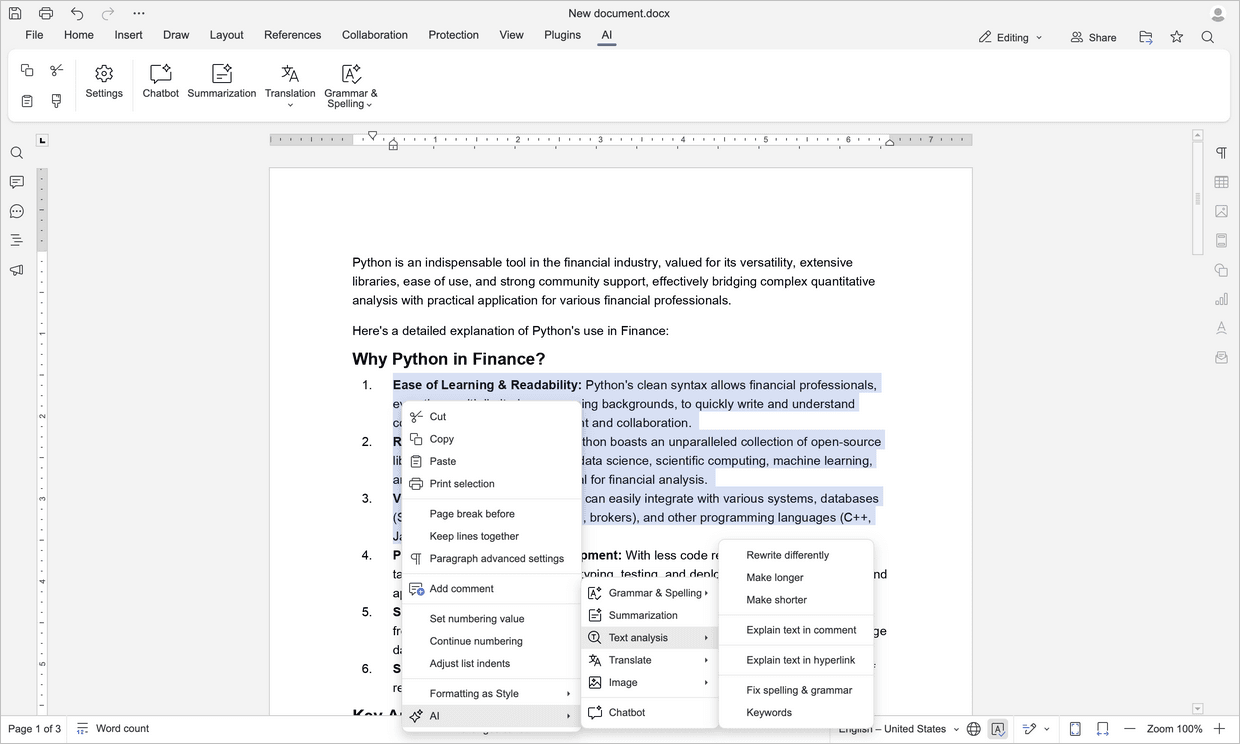The width and height of the screenshot is (1240, 744).
Task: Click the scroll up arrow at top of scrollbar
Action: pos(1198,135)
